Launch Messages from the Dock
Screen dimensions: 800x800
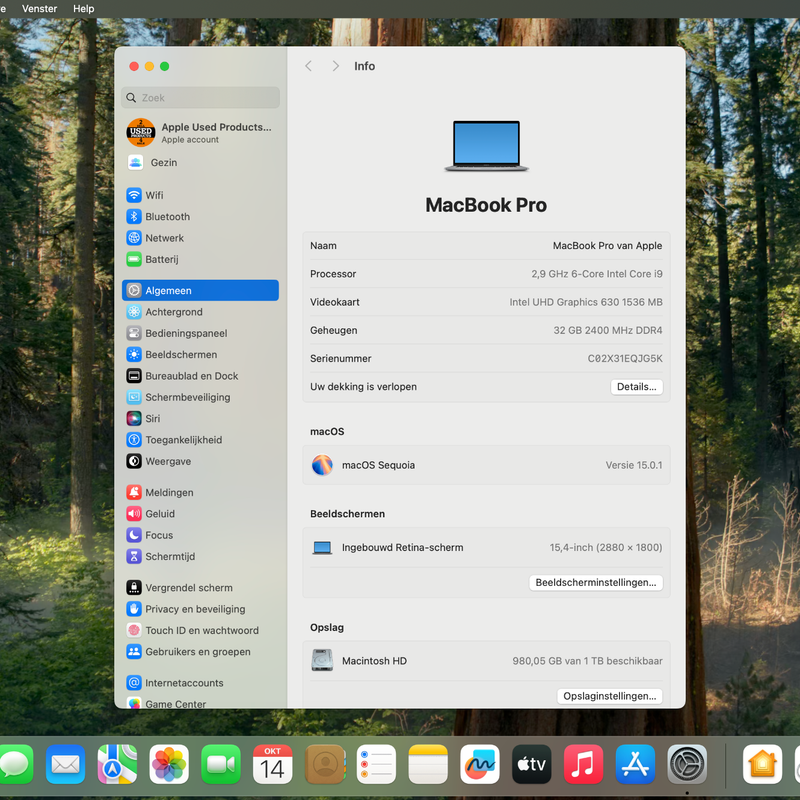(14, 764)
